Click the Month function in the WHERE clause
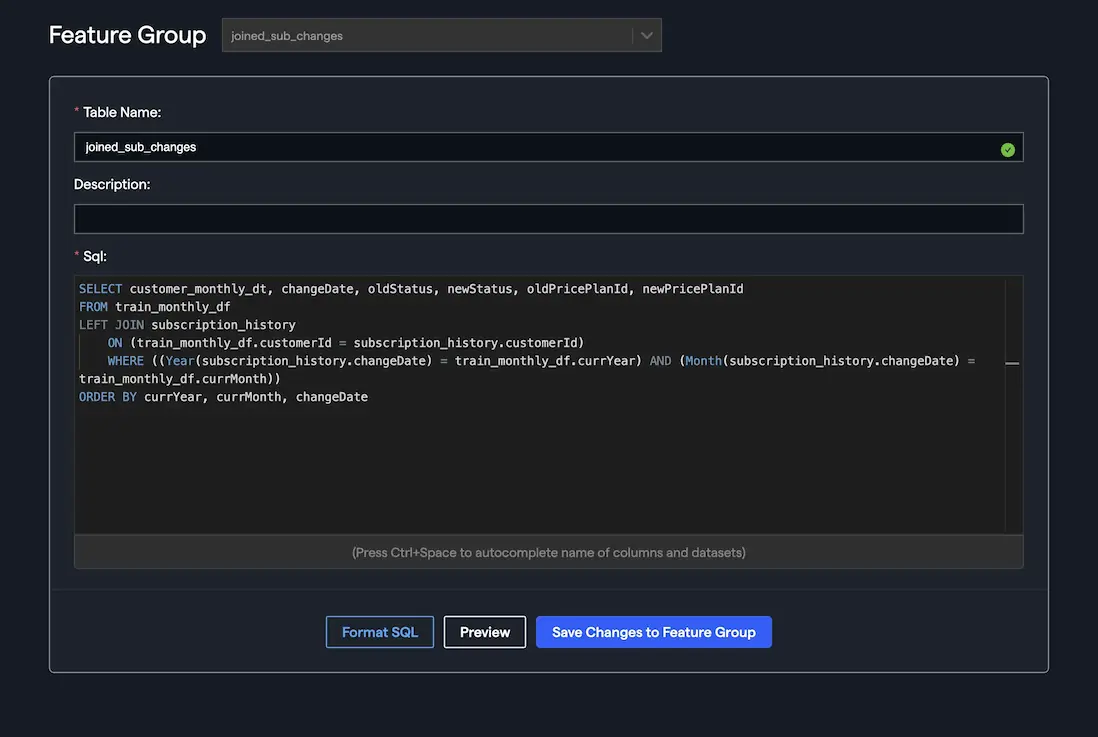The image size is (1098, 737). (703, 361)
